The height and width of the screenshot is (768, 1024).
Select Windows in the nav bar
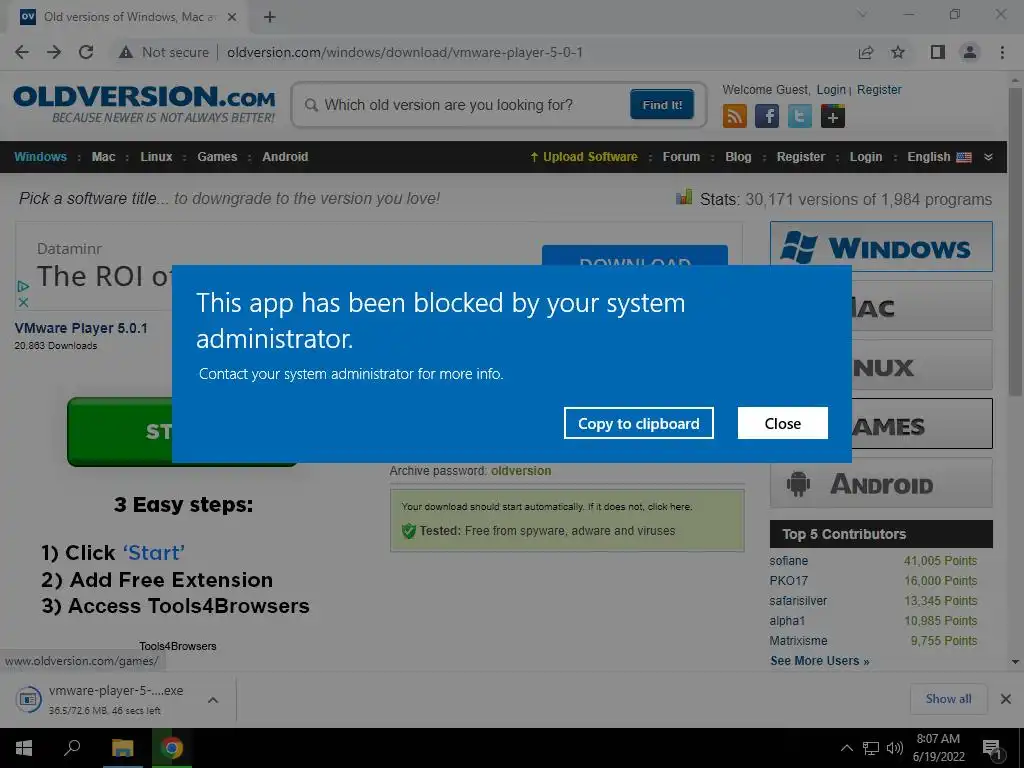coord(40,157)
